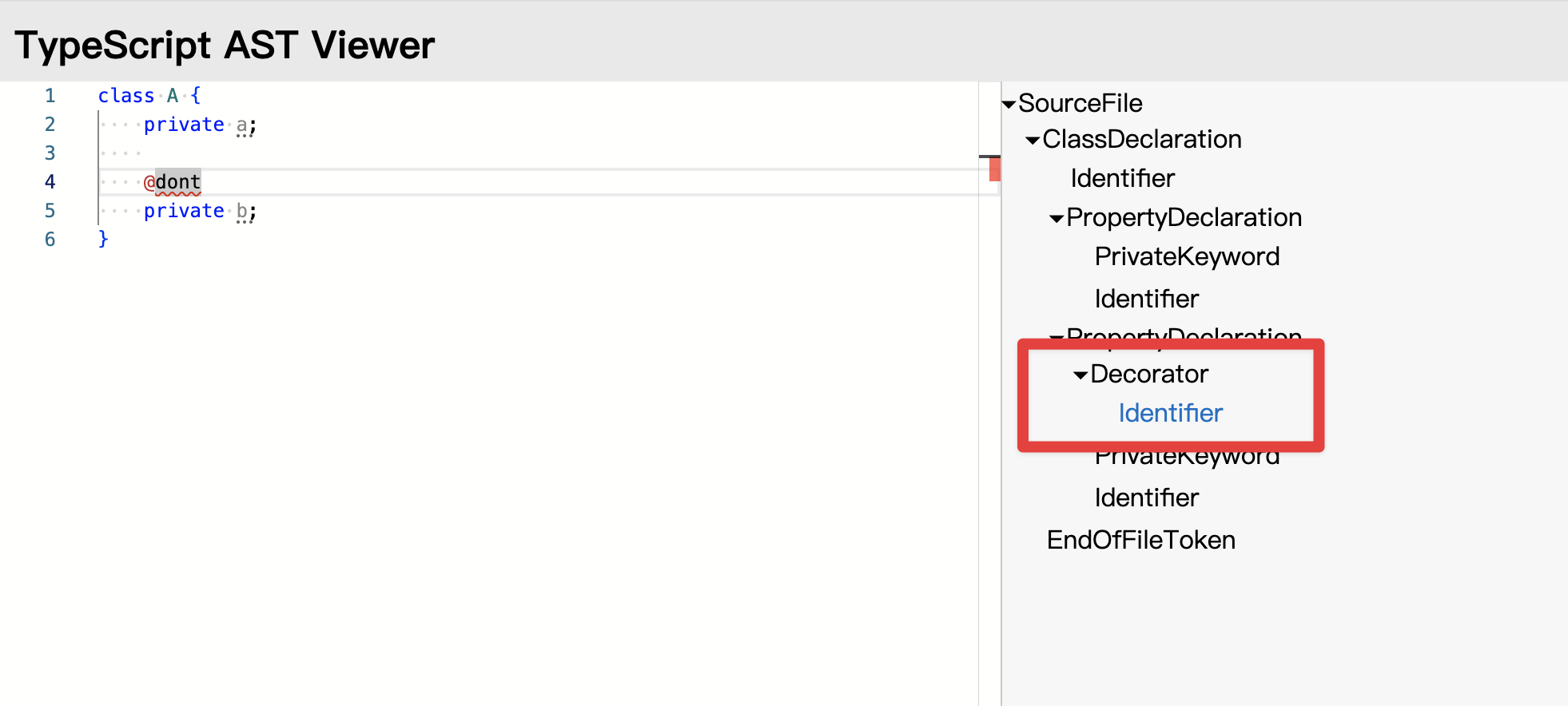Click the TypeScript AST Viewer title
Image resolution: width=1568 pixels, height=706 pixels.
pos(225,45)
